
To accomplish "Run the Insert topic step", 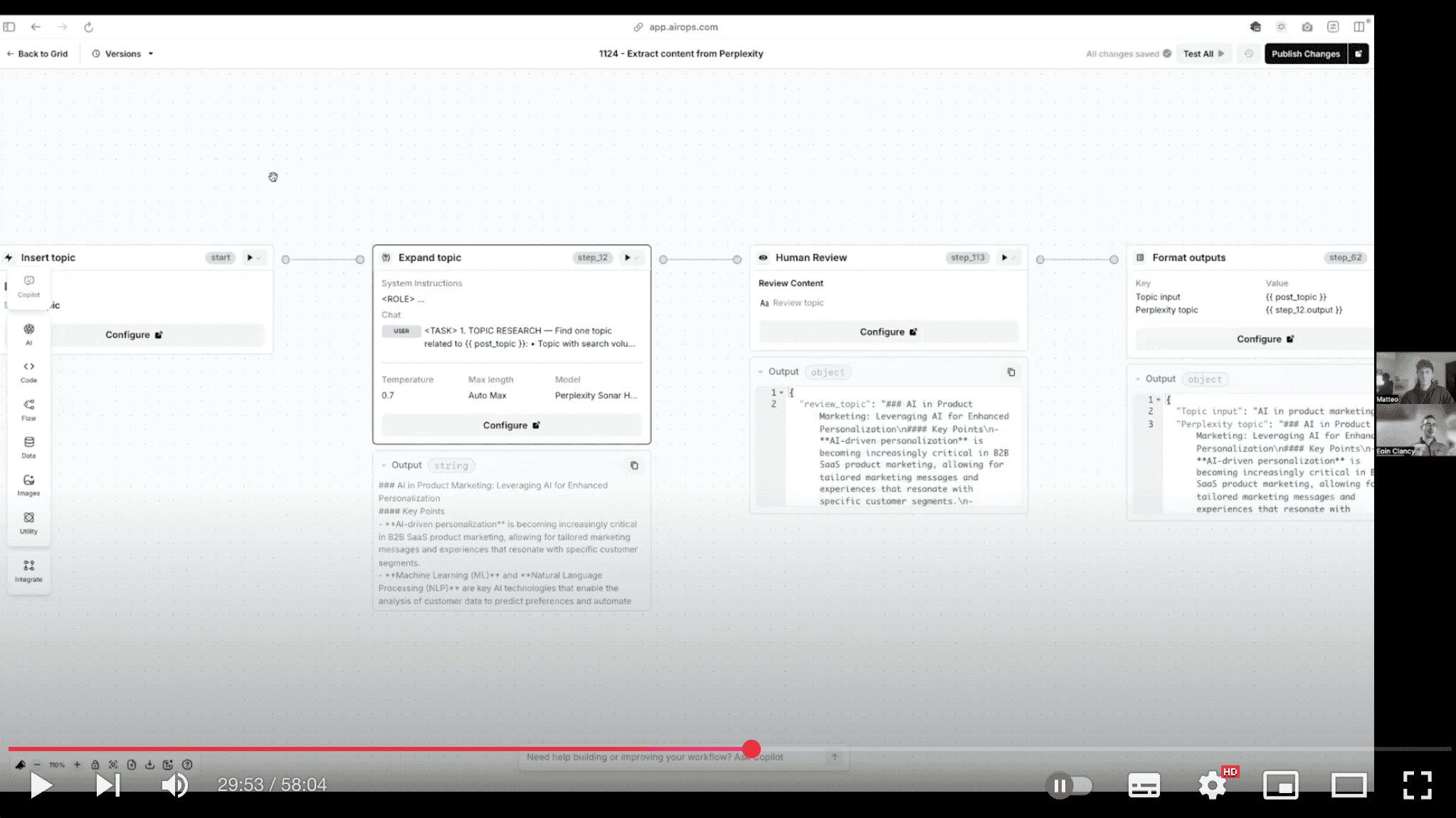I will coord(250,257).
